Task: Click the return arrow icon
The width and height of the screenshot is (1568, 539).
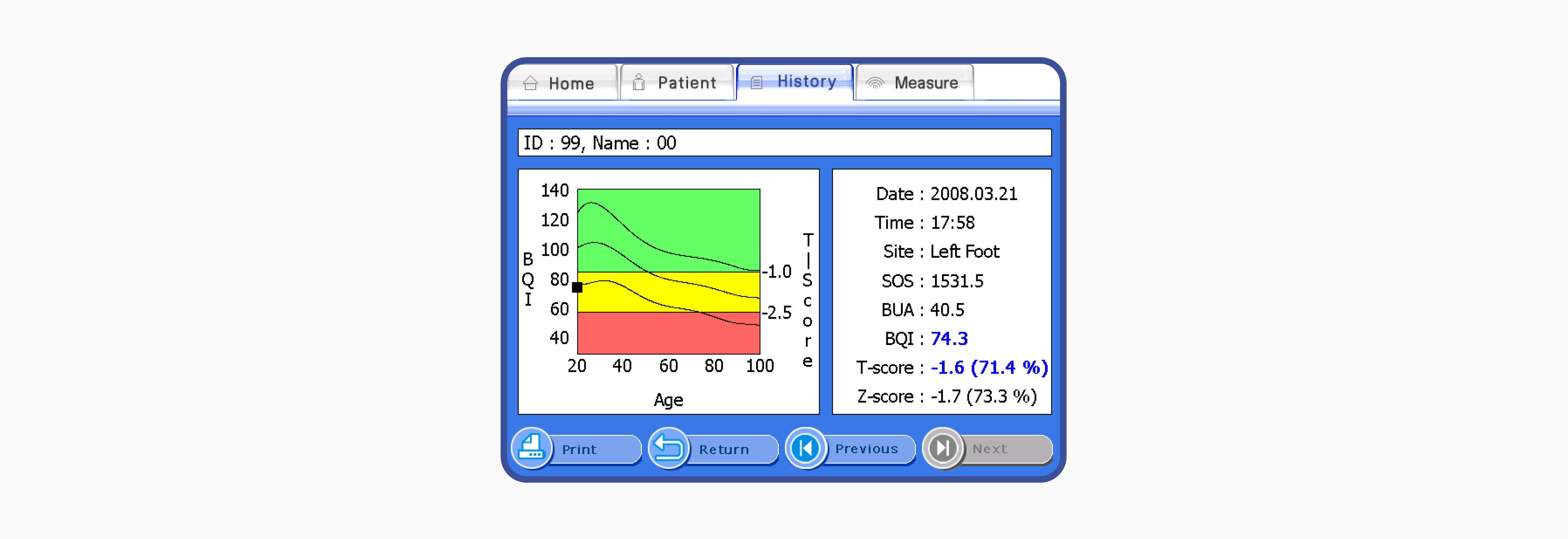Action: (x=668, y=449)
